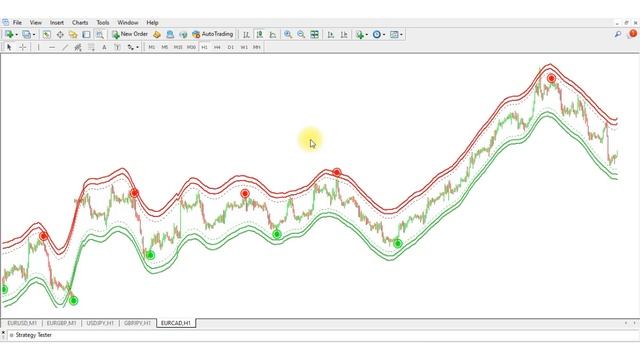Open the MetaEditor book icon

157,35
